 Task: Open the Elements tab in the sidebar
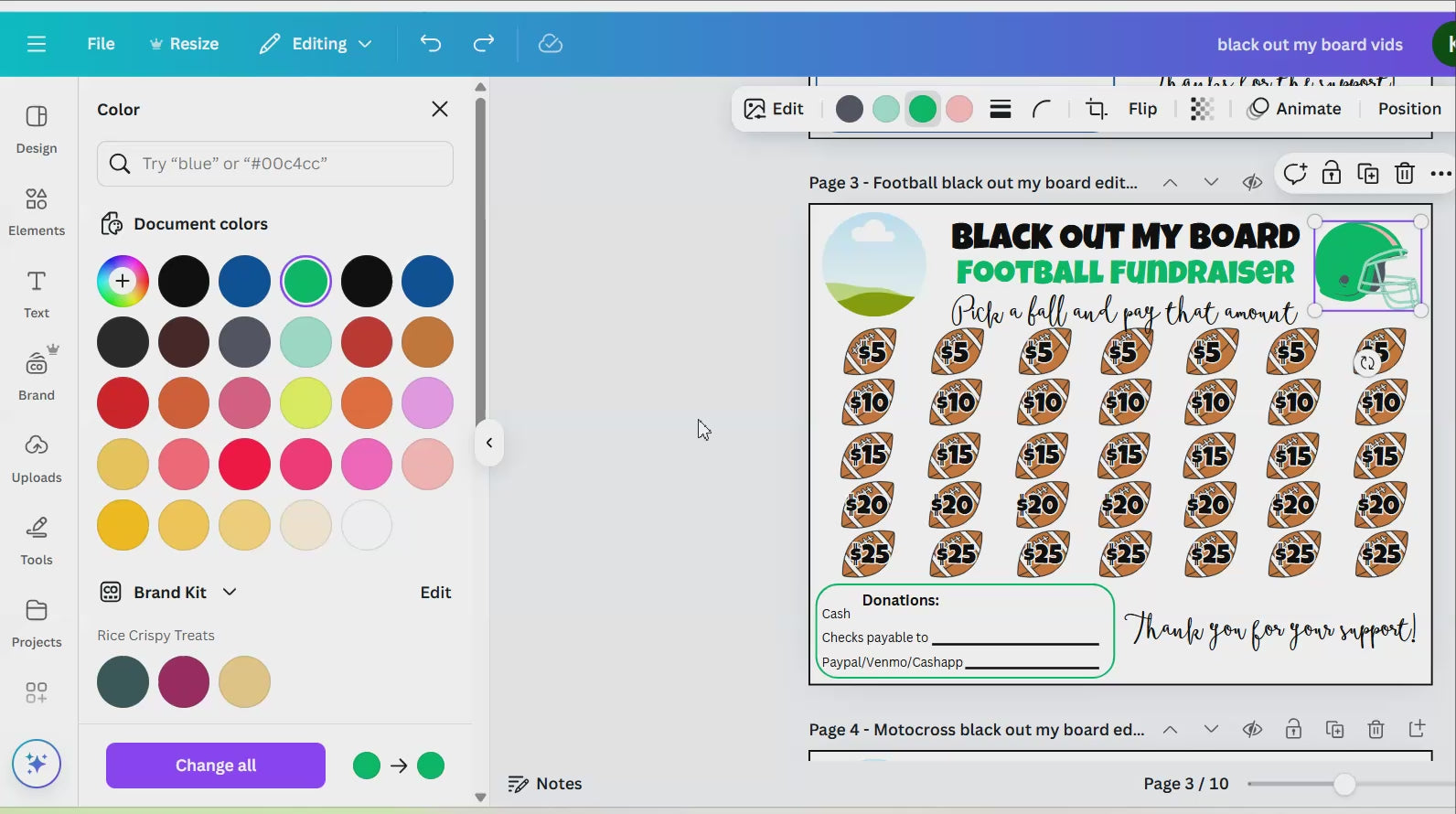click(37, 211)
